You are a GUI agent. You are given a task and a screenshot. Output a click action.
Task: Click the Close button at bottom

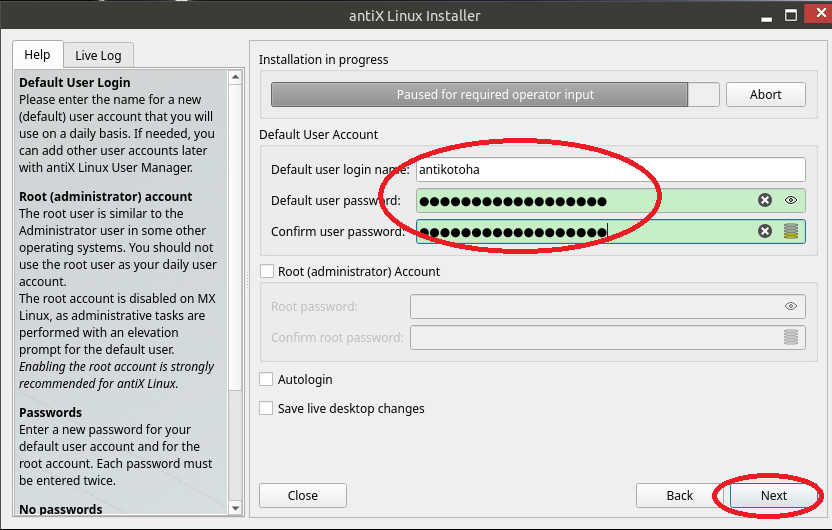302,495
